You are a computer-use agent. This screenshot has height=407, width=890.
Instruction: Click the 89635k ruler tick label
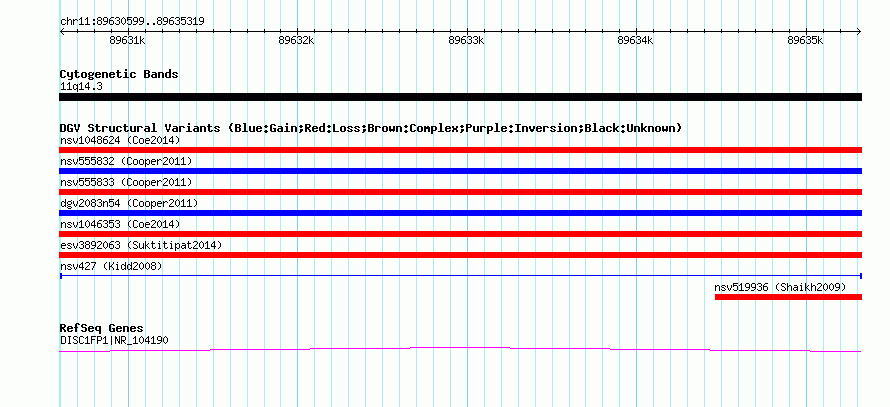pos(805,40)
